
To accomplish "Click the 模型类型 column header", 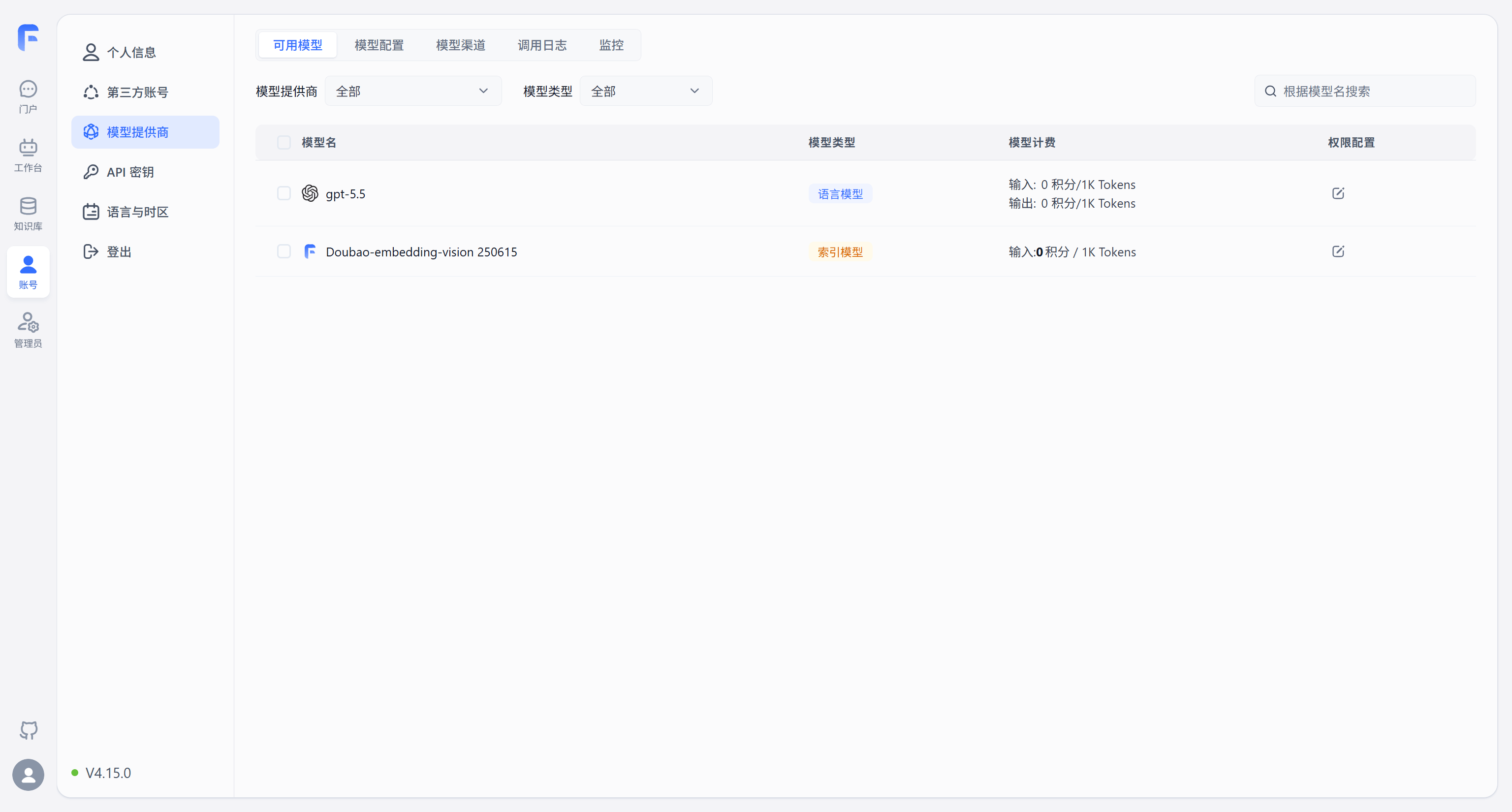I will tap(832, 143).
